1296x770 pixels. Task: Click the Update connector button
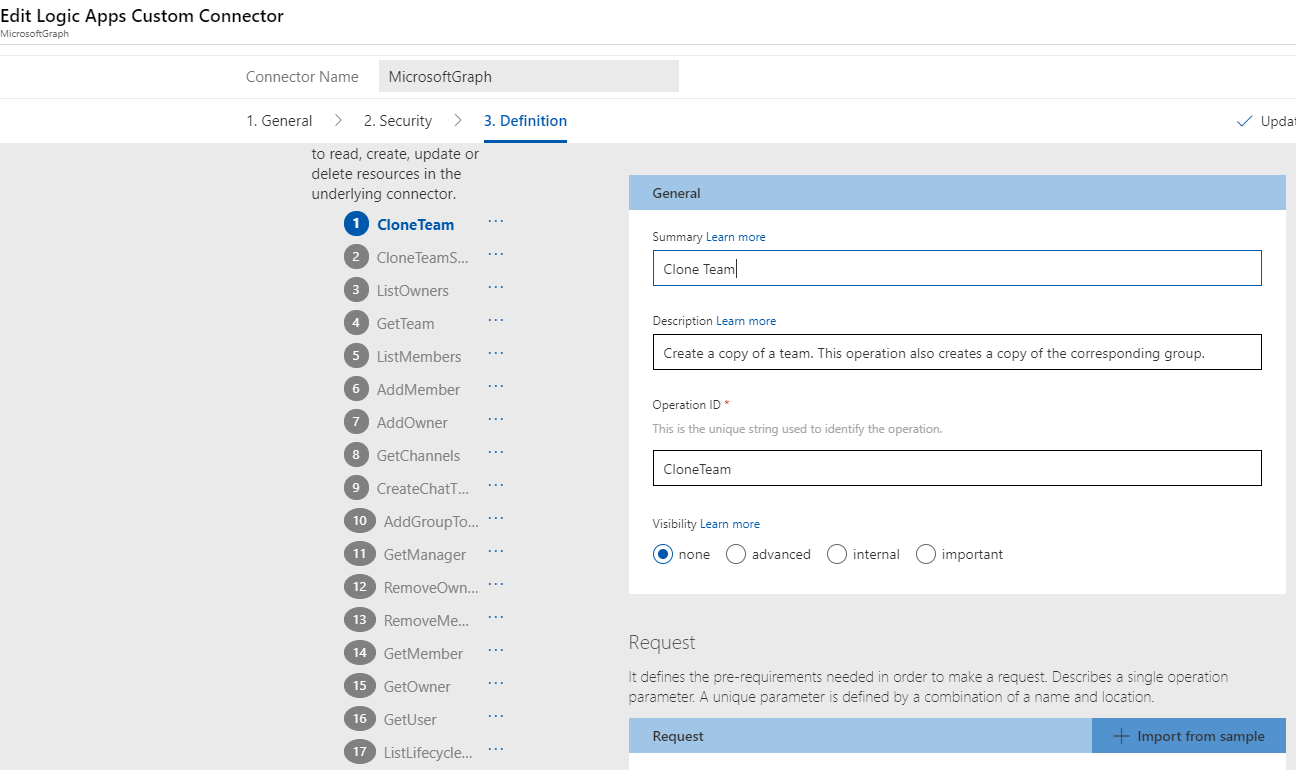(1266, 121)
